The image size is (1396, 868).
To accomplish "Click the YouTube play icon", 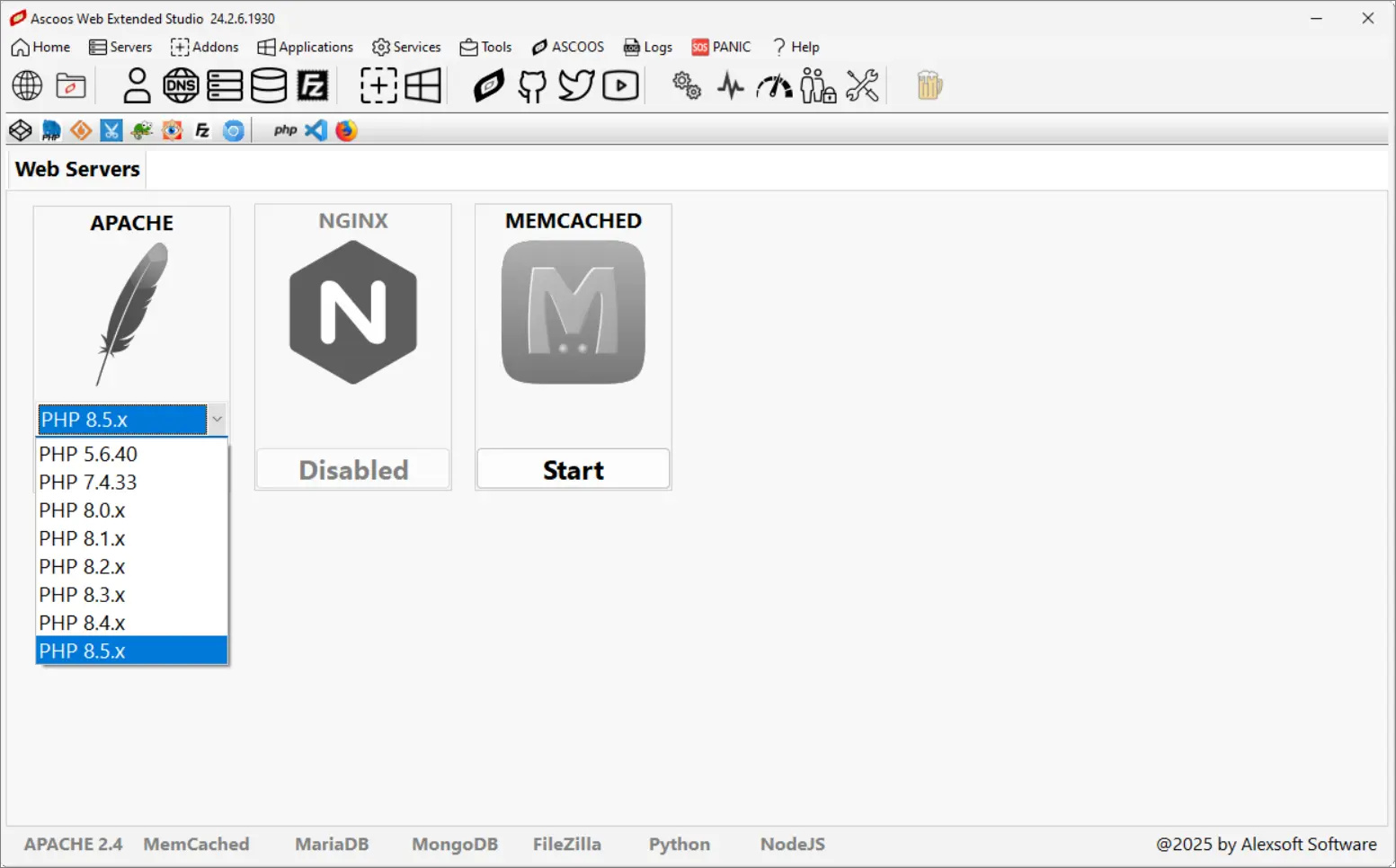I will point(620,86).
